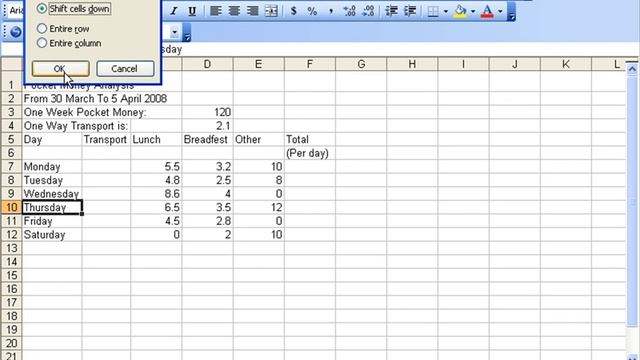Open font color dropdown arrow
The height and width of the screenshot is (360, 640).
point(500,11)
